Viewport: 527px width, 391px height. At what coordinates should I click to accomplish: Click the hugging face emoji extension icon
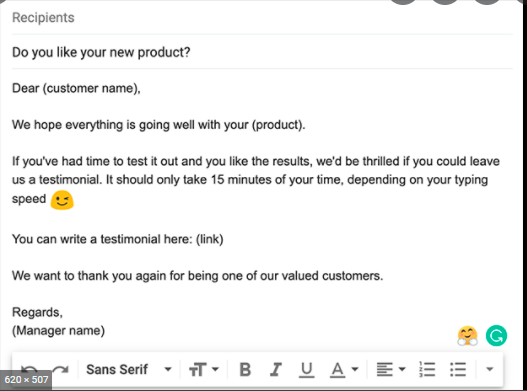468,336
